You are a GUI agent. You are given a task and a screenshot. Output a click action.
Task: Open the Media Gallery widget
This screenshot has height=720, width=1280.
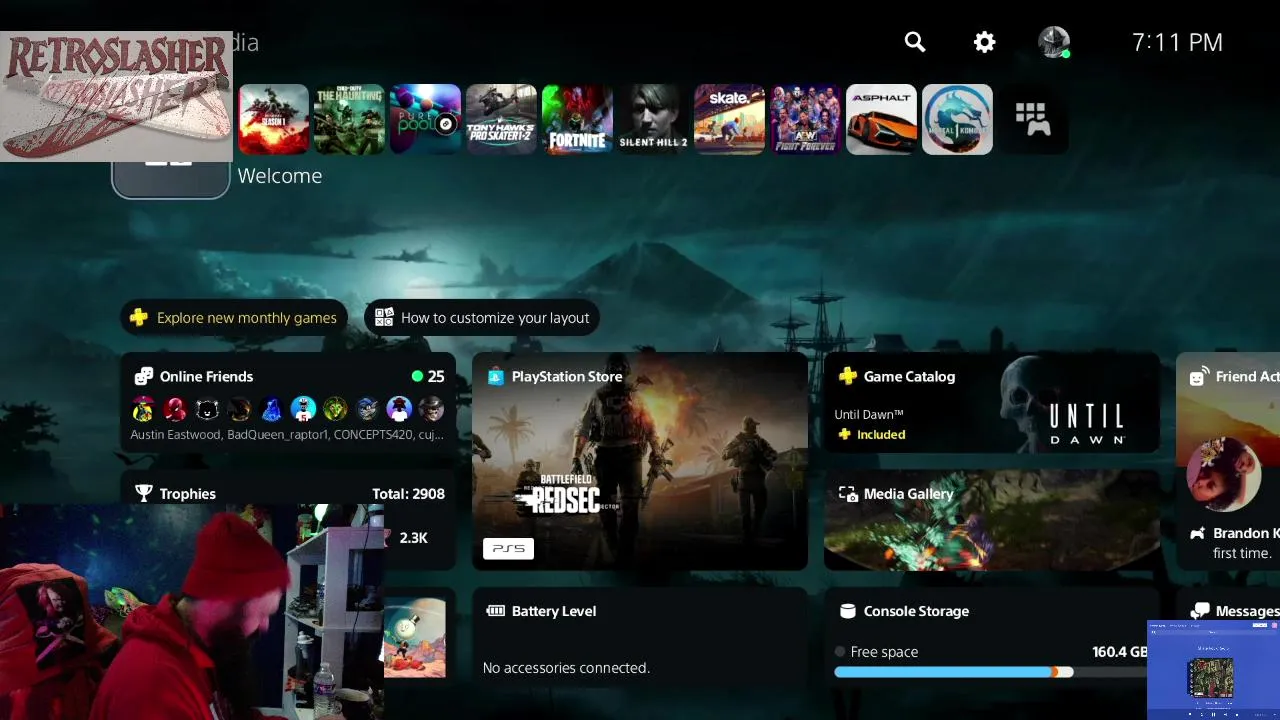tap(992, 520)
